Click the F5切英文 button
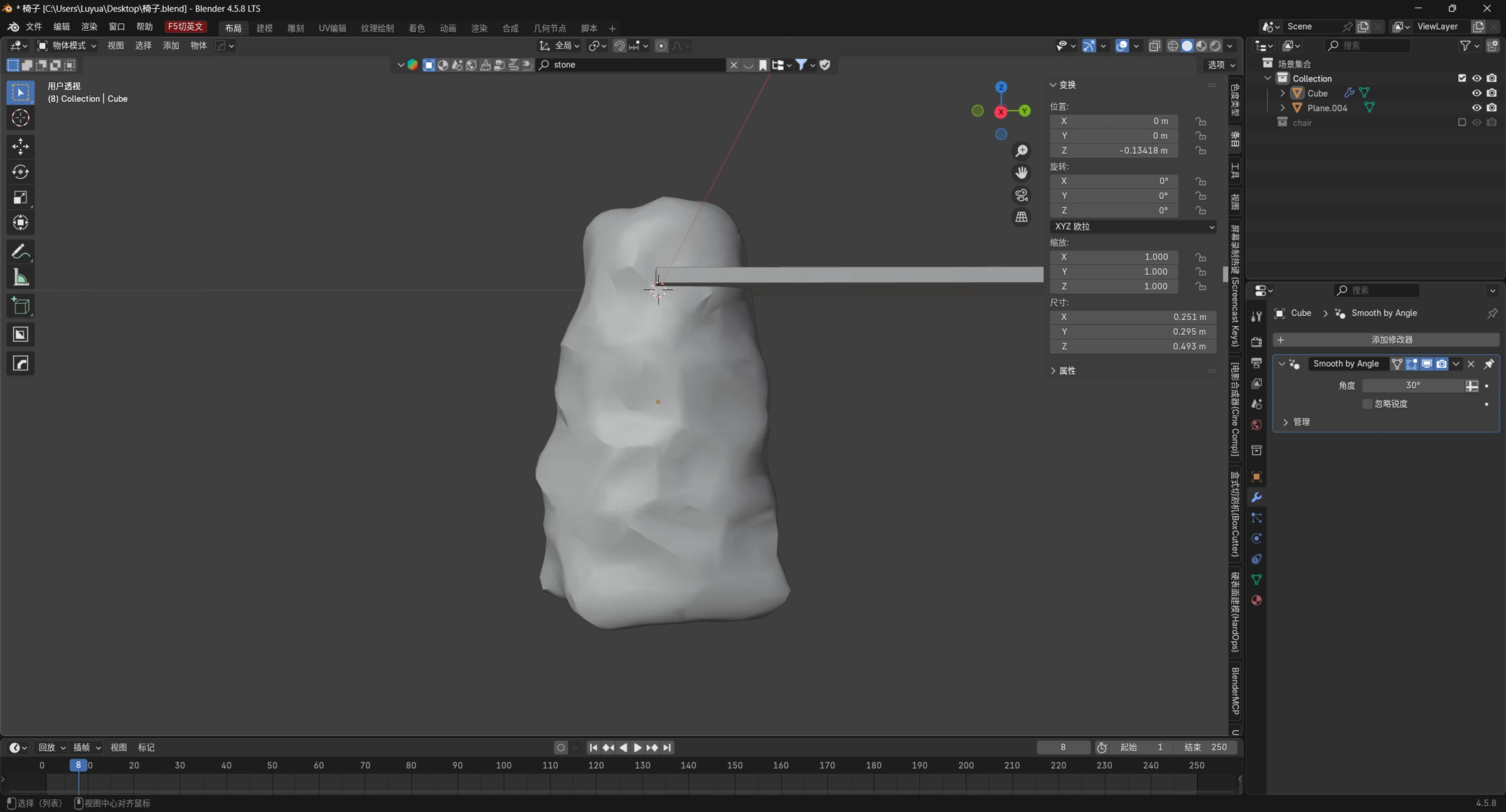This screenshot has width=1506, height=812. point(185,26)
